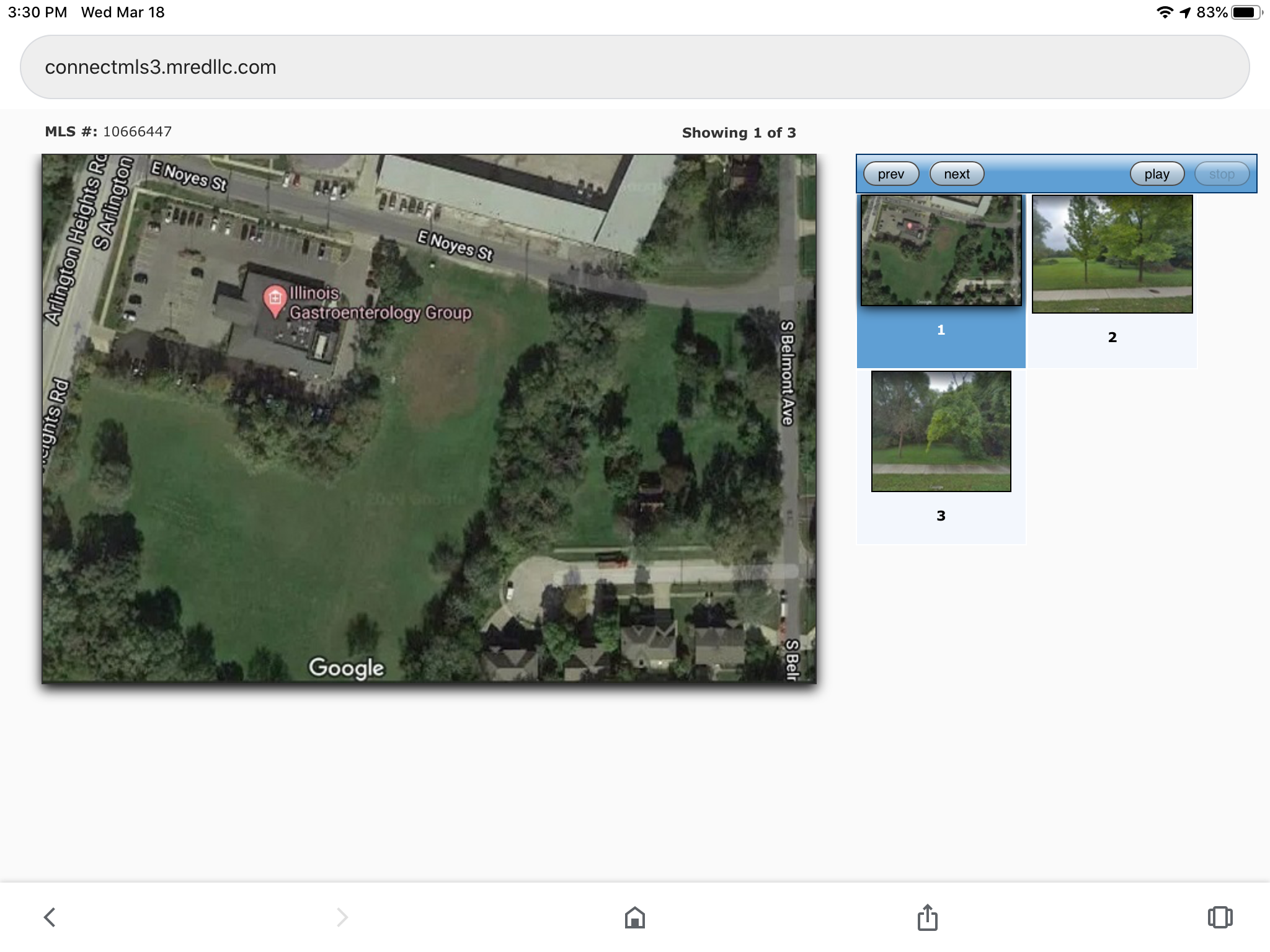This screenshot has height=952, width=1270.
Task: Start slideshow with the play button
Action: [1157, 174]
